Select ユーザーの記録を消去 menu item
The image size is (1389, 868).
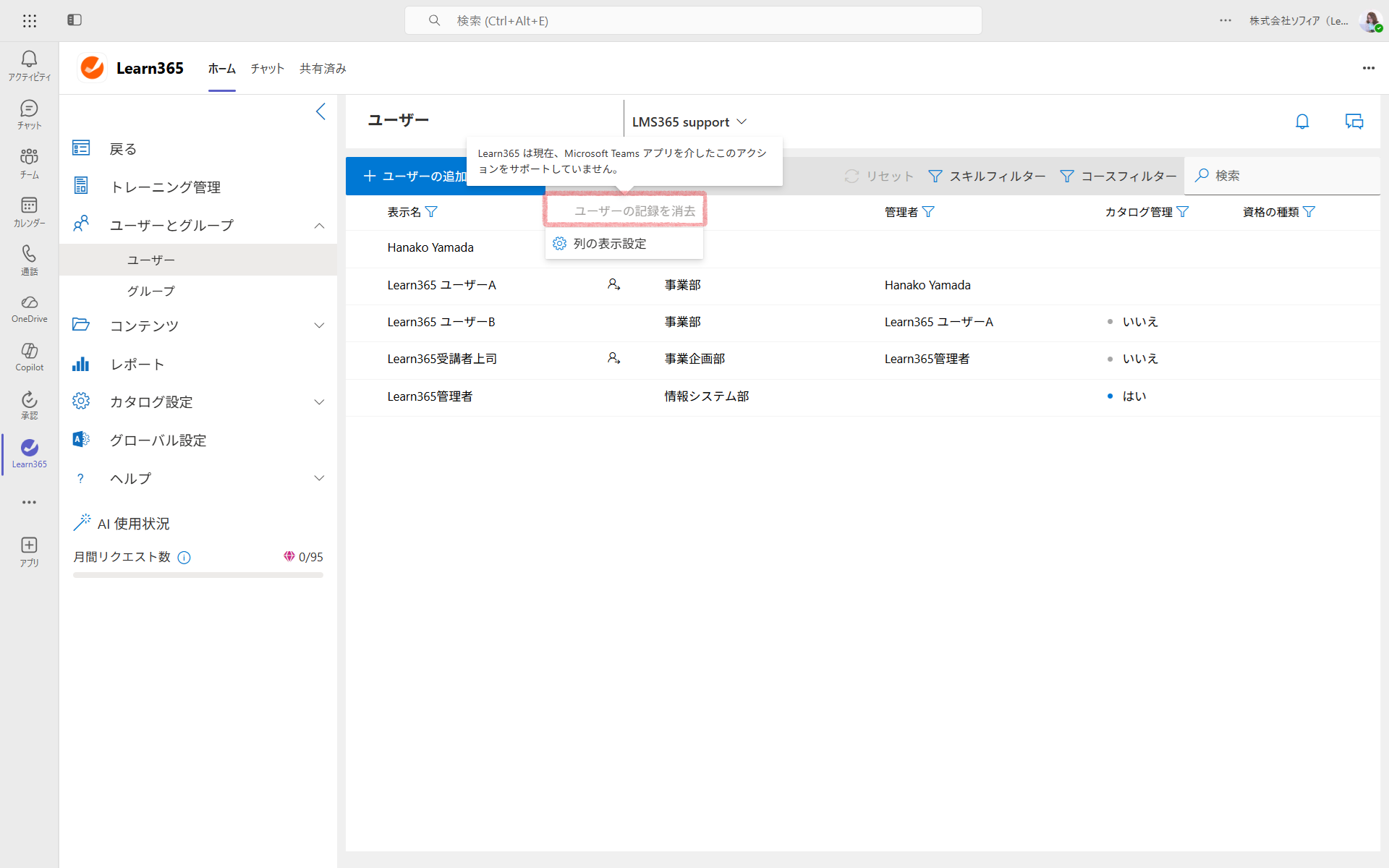point(624,211)
